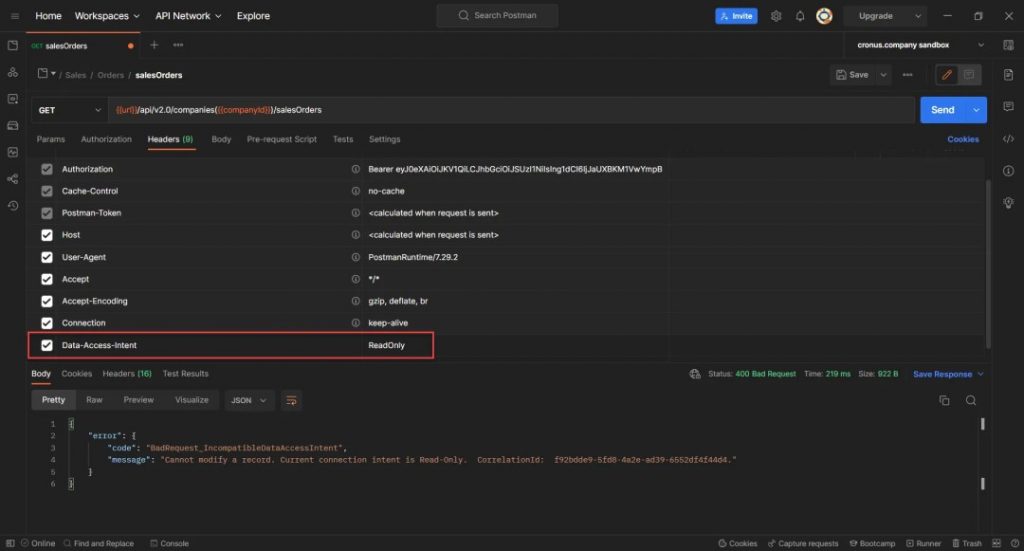The height and width of the screenshot is (551, 1024).
Task: Open request Info icon in right sidebar
Action: tap(1008, 171)
